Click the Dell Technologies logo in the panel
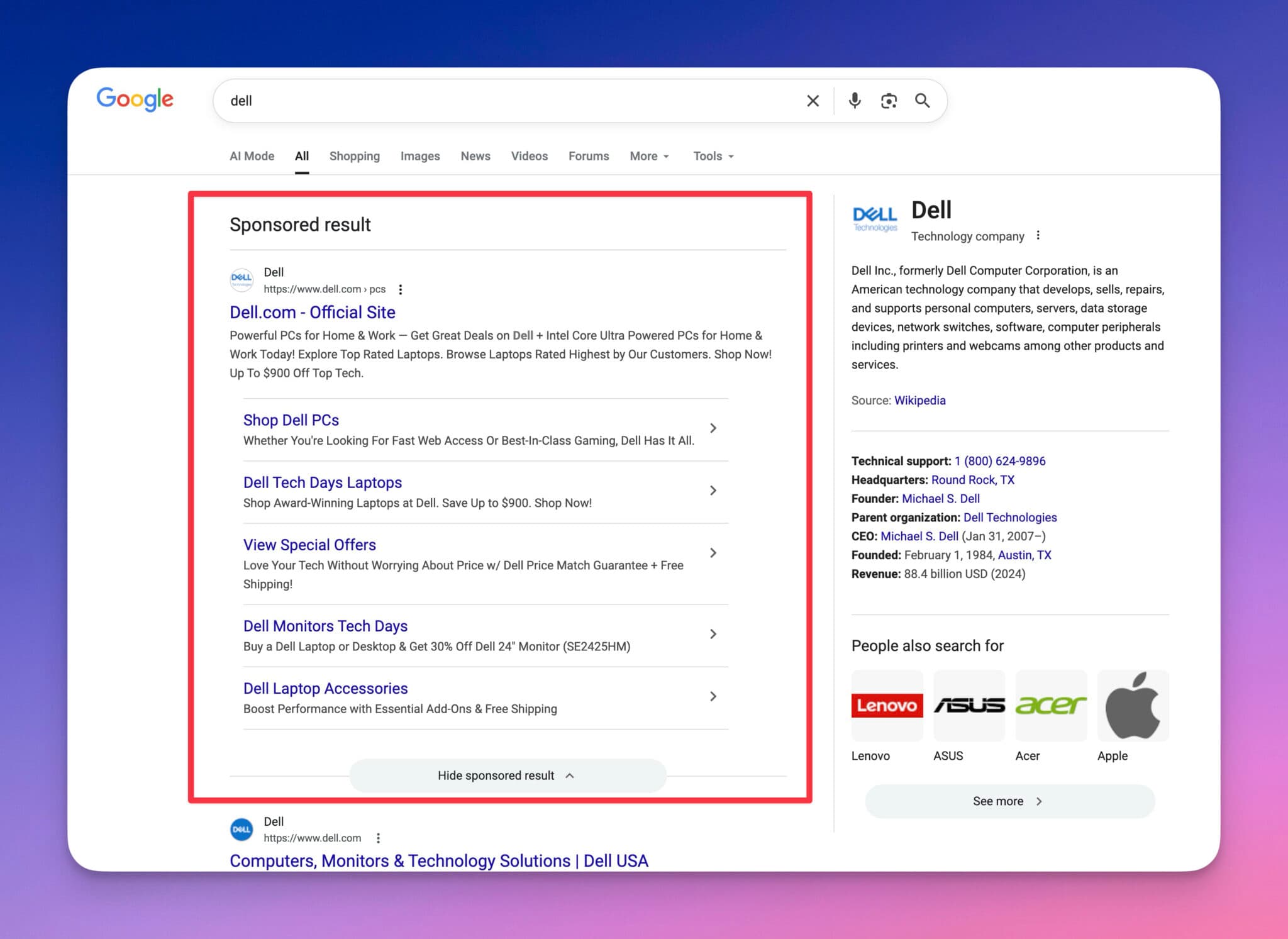1288x939 pixels. [875, 217]
